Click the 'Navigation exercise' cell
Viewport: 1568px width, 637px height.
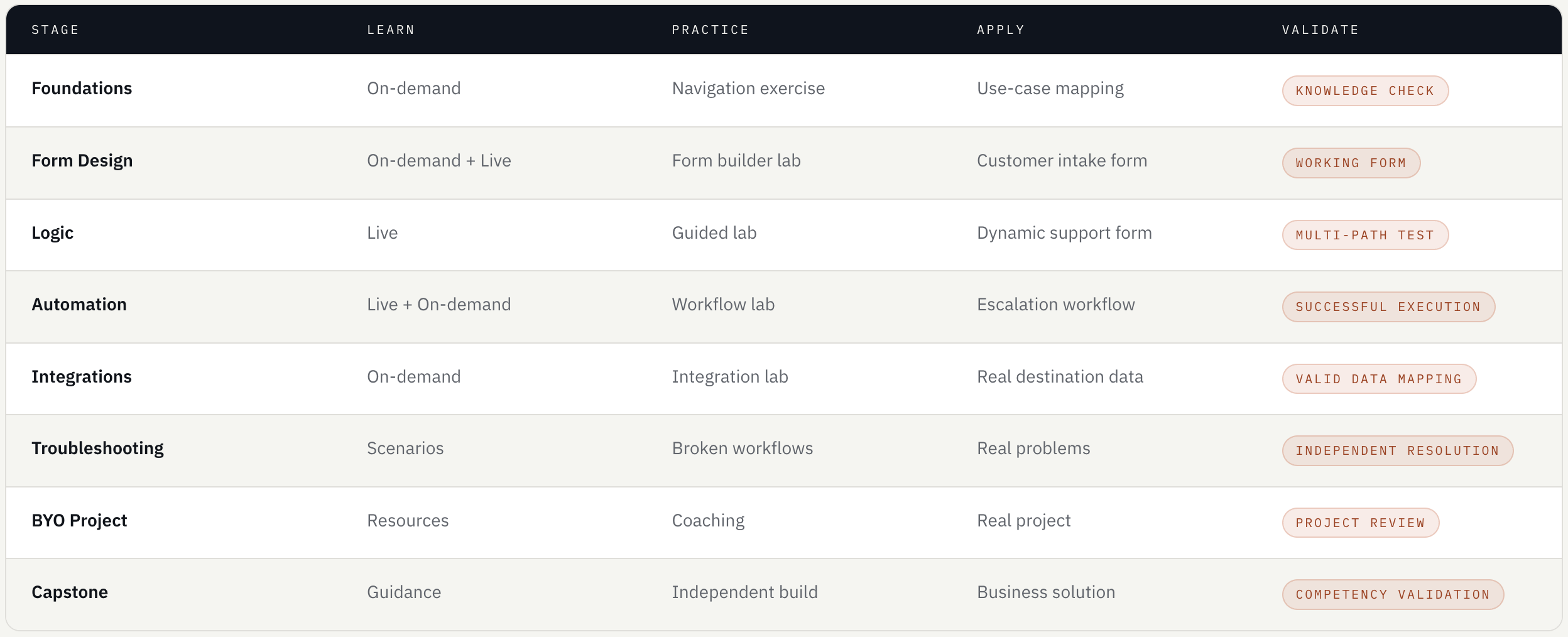click(748, 89)
